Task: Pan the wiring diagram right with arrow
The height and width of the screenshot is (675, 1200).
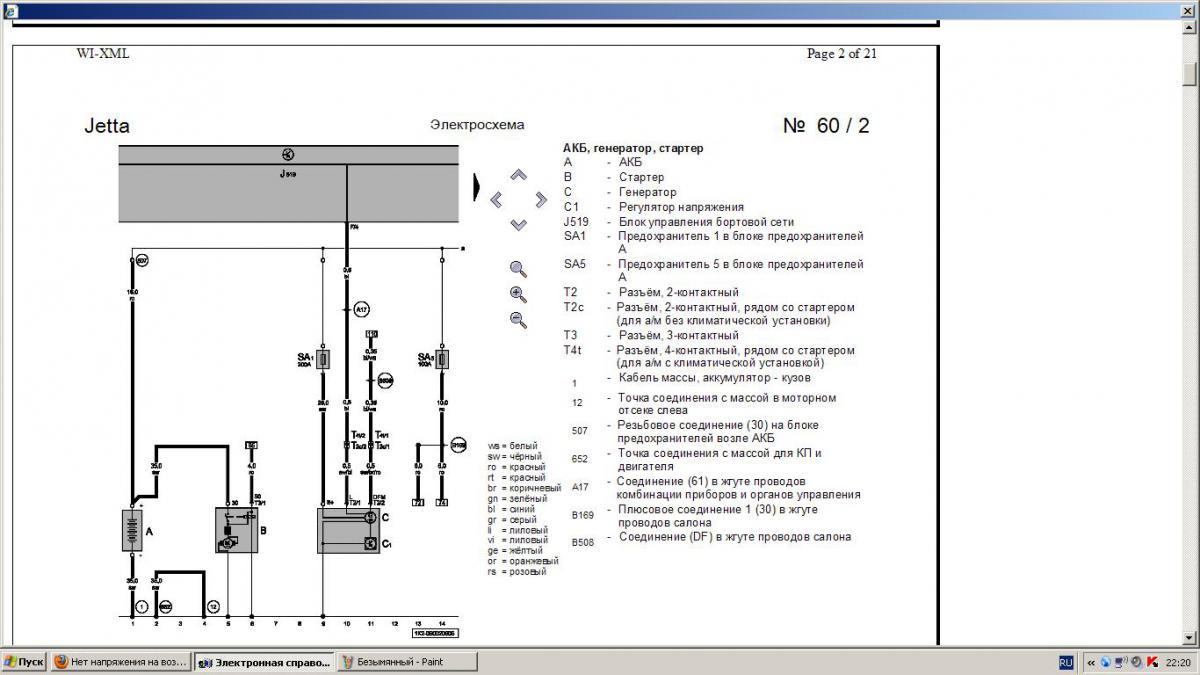Action: [541, 200]
